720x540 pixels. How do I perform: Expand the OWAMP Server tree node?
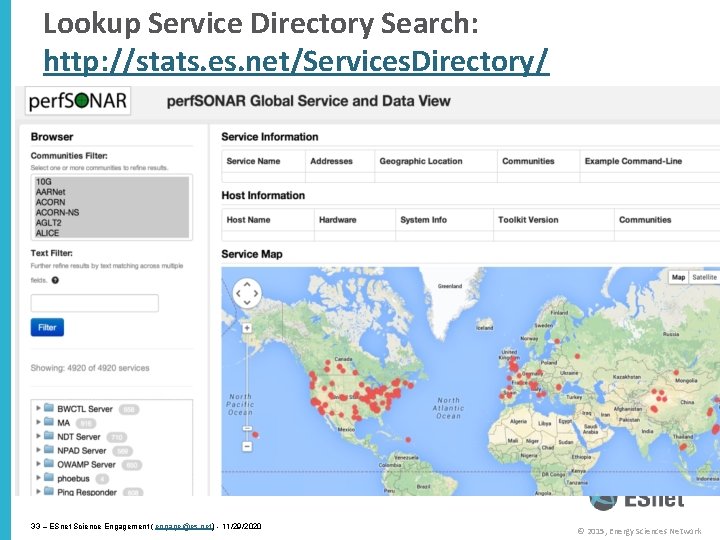[x=38, y=463]
